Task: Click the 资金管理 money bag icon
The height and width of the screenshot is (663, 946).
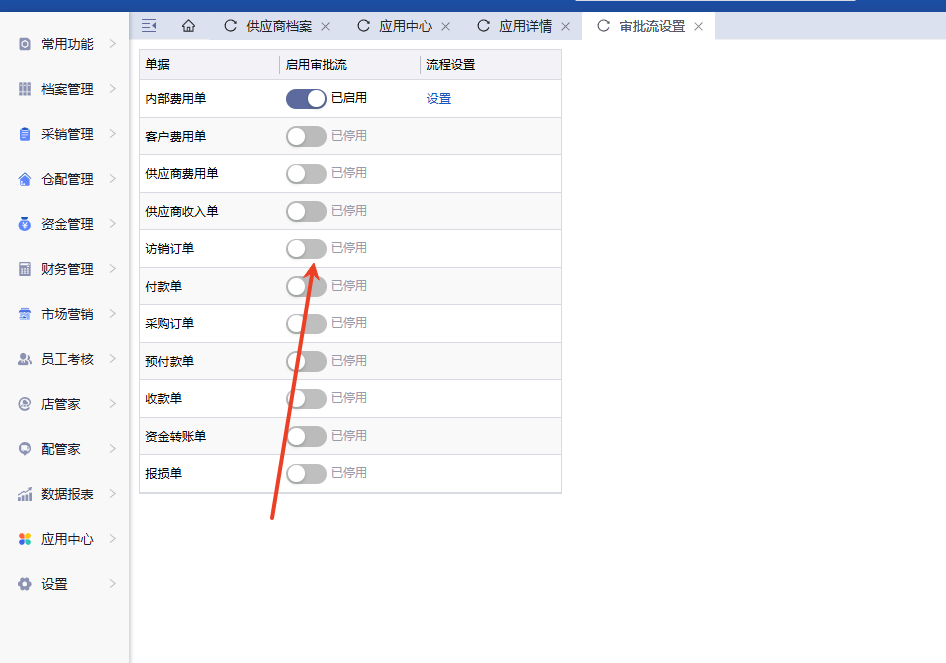Action: 25,224
